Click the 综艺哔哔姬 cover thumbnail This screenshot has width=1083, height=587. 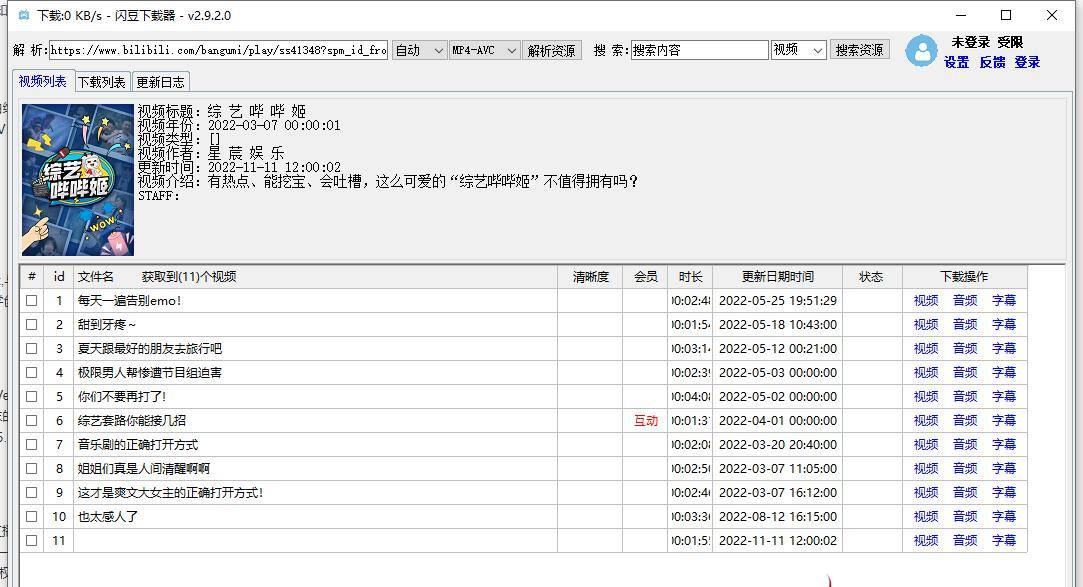pos(78,180)
